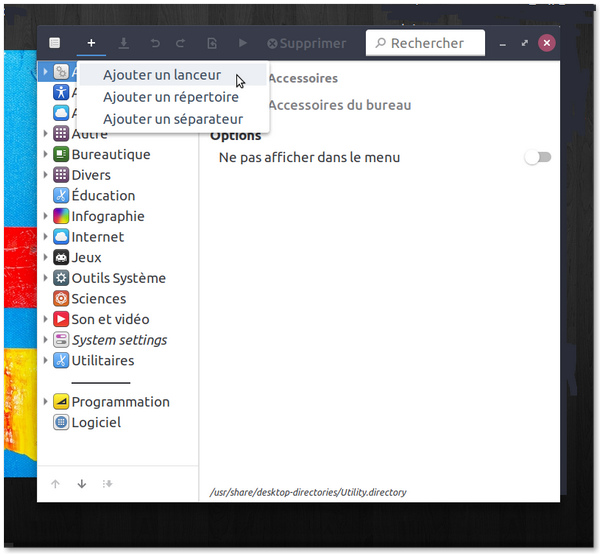
Task: Click the Supprimer button
Action: tap(306, 43)
